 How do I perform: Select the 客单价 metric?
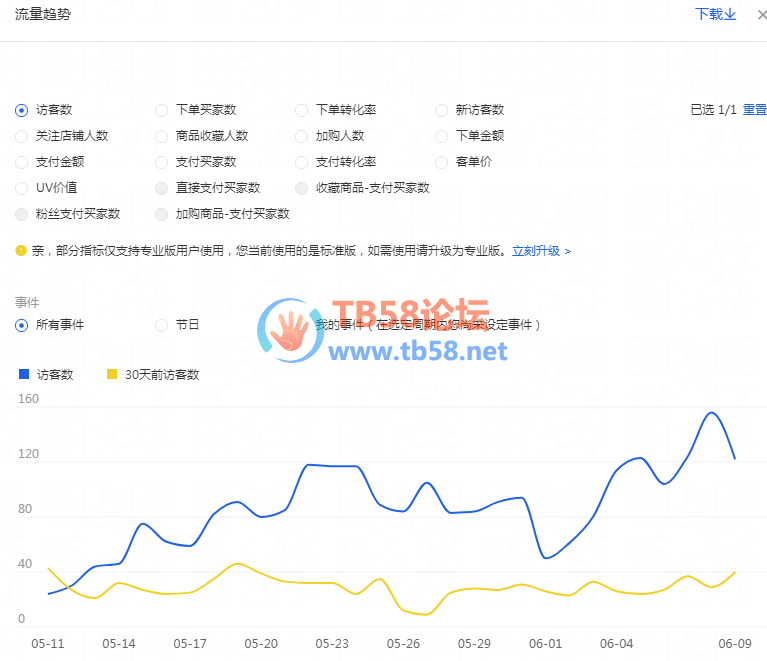tap(442, 162)
